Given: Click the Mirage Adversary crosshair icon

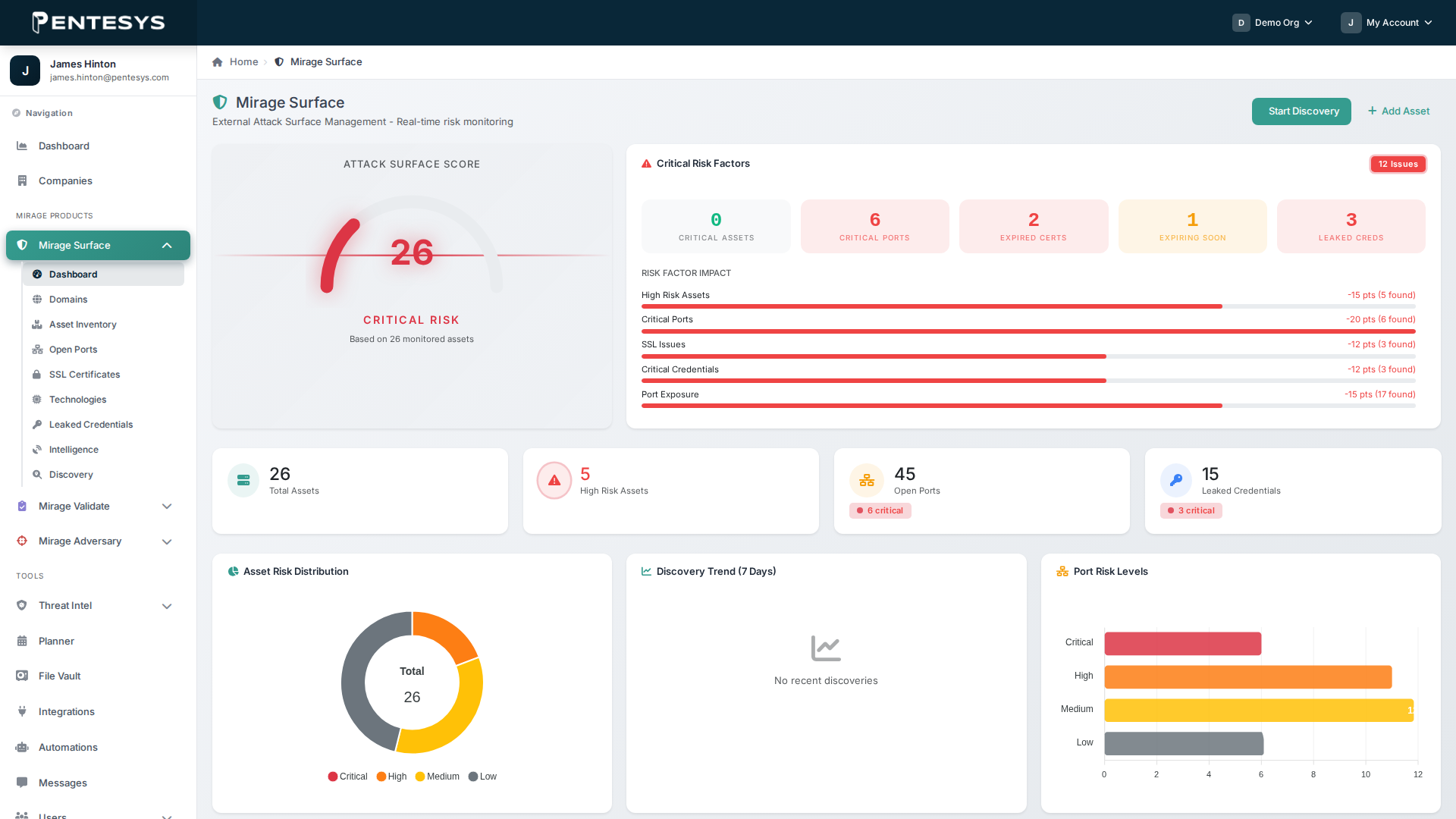Looking at the screenshot, I should click(22, 541).
